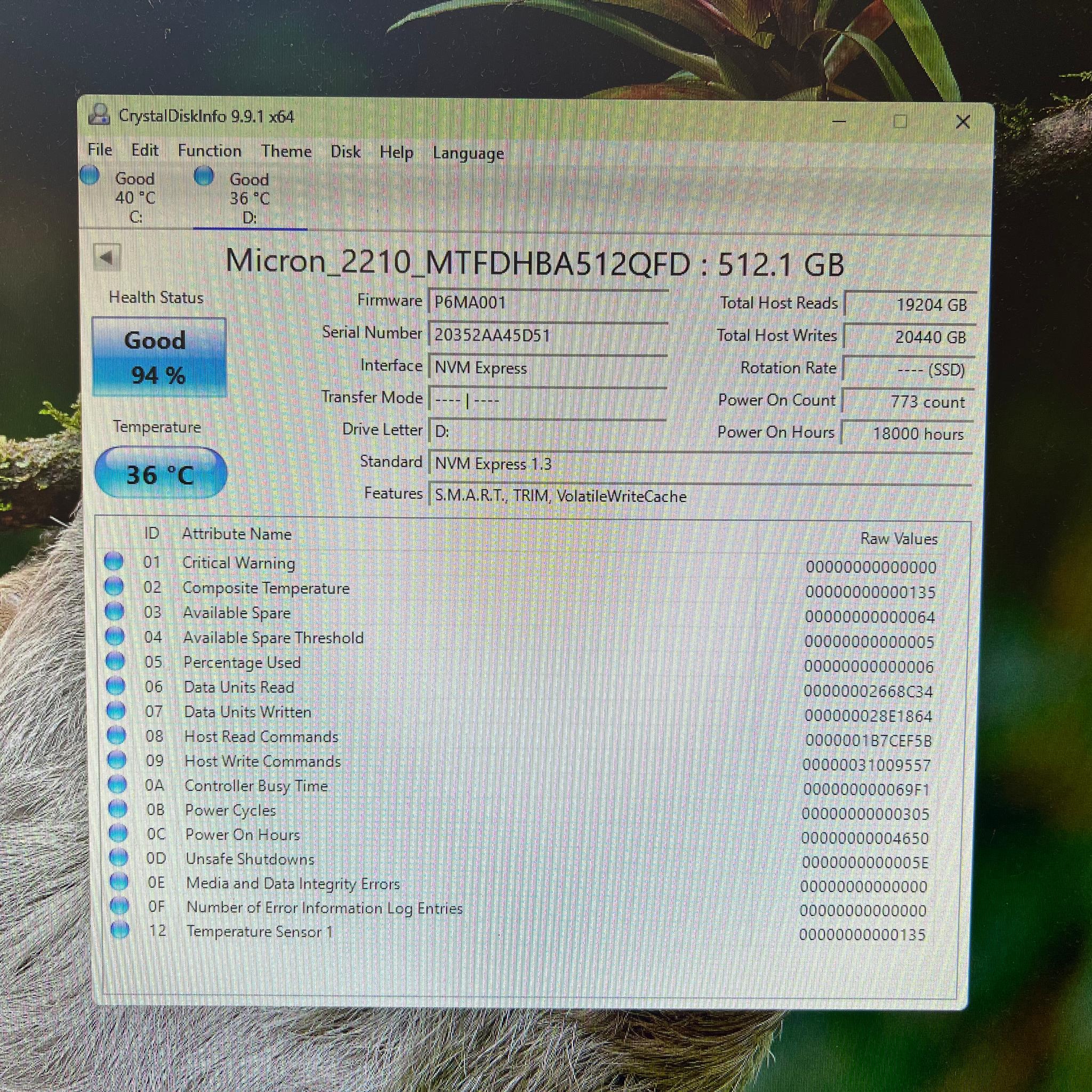The width and height of the screenshot is (1092, 1092).
Task: Maximize the CrystalDiskInfo window
Action: (x=901, y=122)
